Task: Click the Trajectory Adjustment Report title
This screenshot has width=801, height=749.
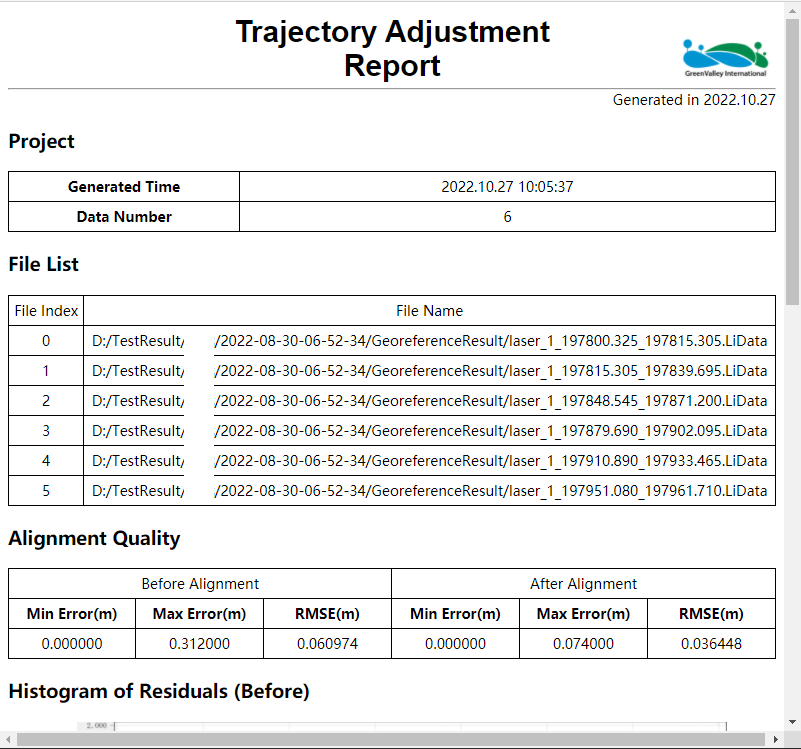Action: [x=392, y=49]
